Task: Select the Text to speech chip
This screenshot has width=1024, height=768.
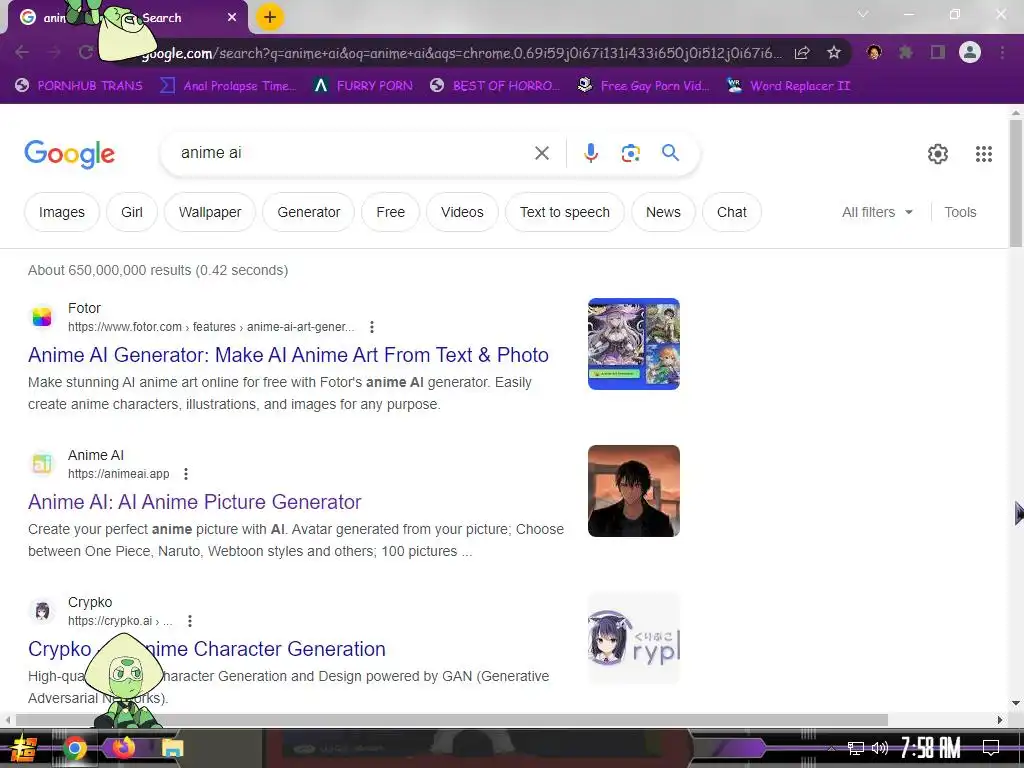Action: (564, 212)
